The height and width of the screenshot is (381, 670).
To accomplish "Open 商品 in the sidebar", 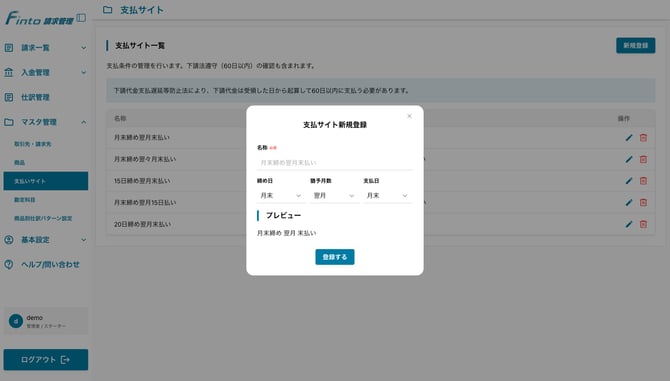I will point(19,163).
